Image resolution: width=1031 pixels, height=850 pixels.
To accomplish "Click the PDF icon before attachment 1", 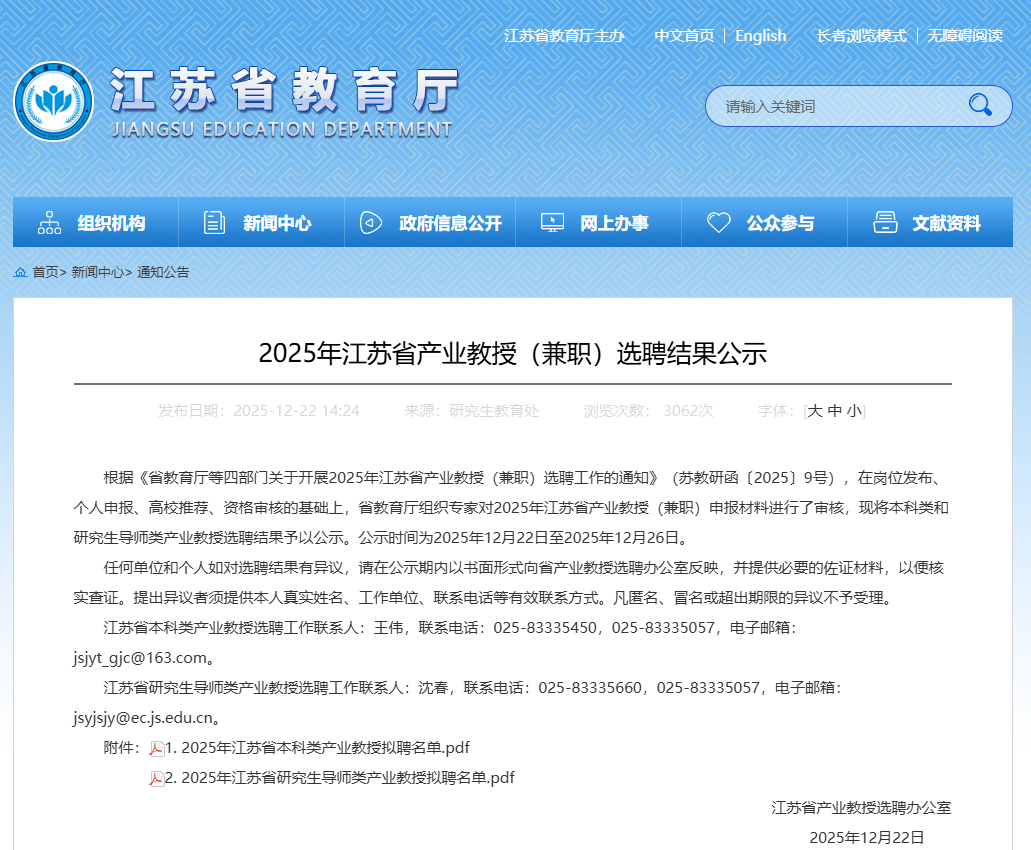I will [x=156, y=747].
